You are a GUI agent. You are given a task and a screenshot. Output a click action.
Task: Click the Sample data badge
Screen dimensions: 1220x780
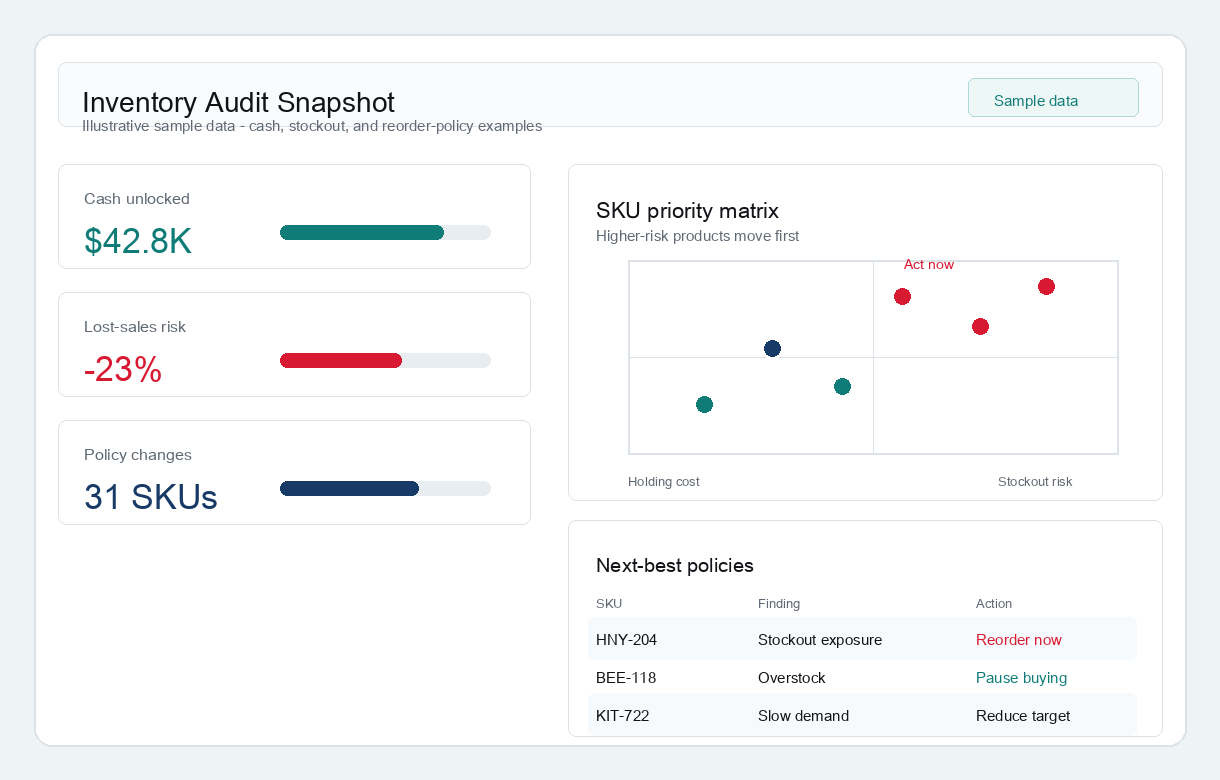(1053, 98)
